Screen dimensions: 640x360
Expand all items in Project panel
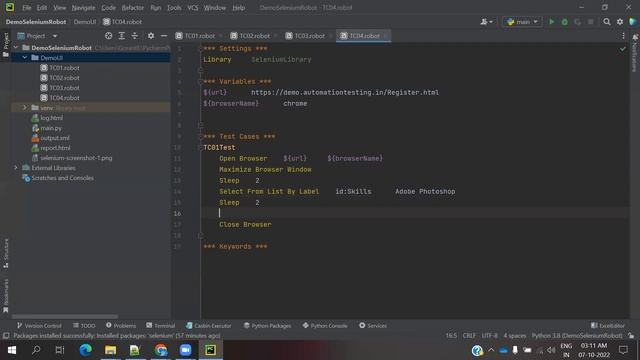click(121, 36)
